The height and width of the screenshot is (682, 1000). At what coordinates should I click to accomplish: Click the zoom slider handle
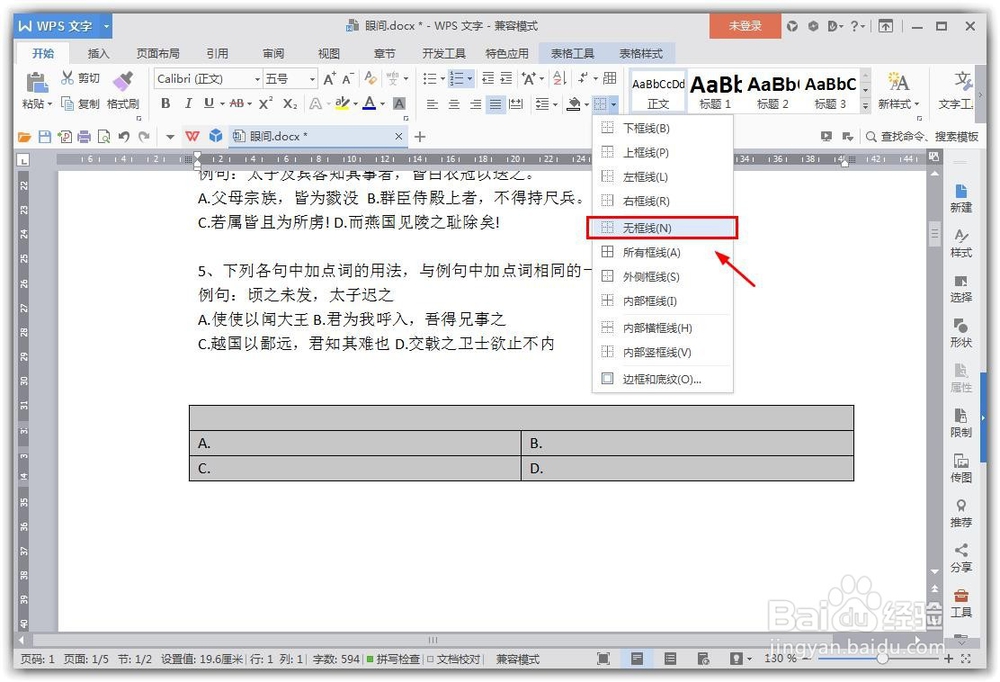click(x=882, y=658)
